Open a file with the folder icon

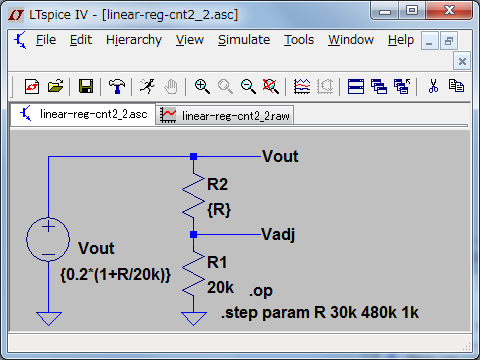pyautogui.click(x=55, y=87)
